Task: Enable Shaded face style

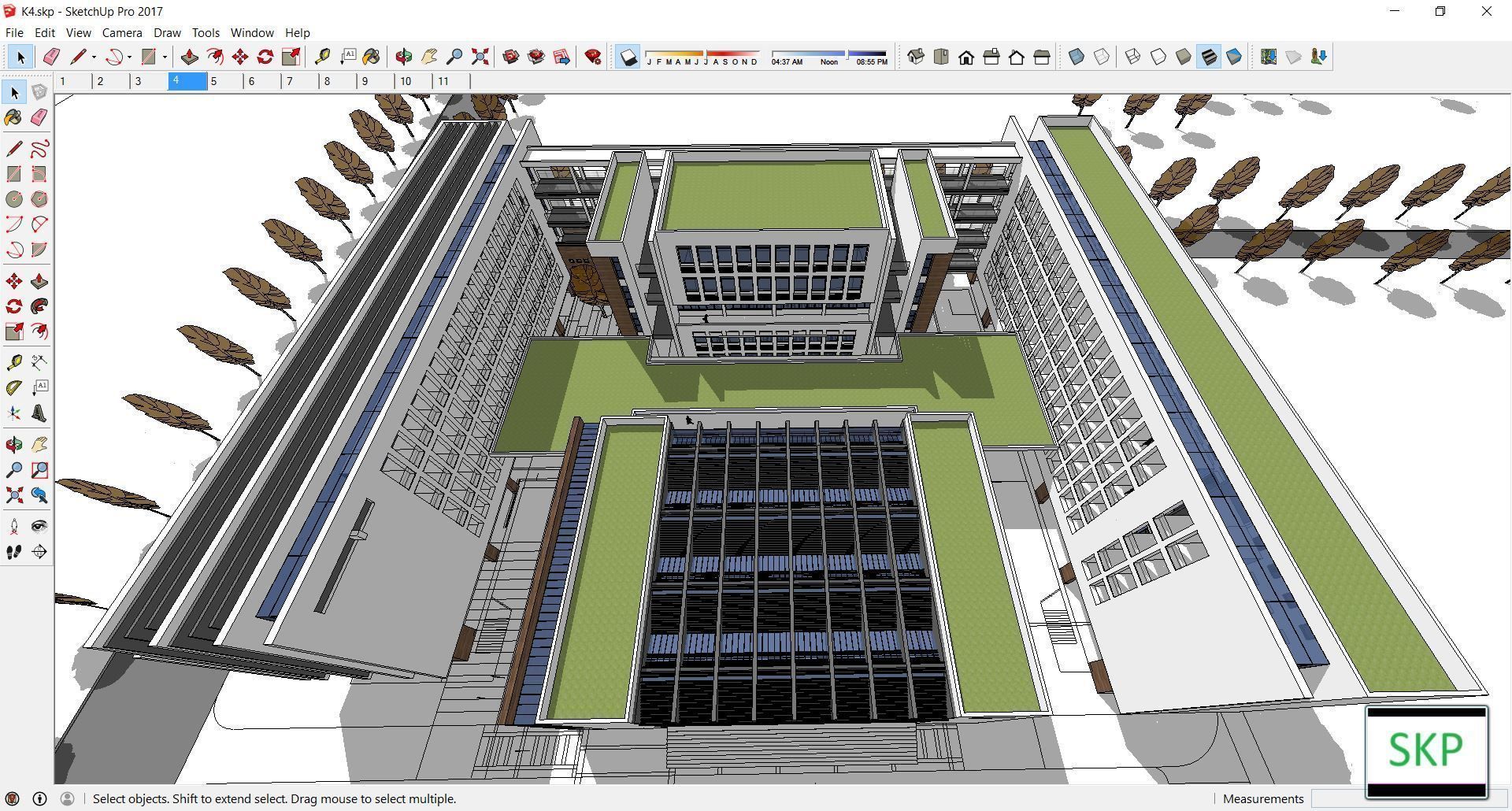Action: tap(1184, 57)
